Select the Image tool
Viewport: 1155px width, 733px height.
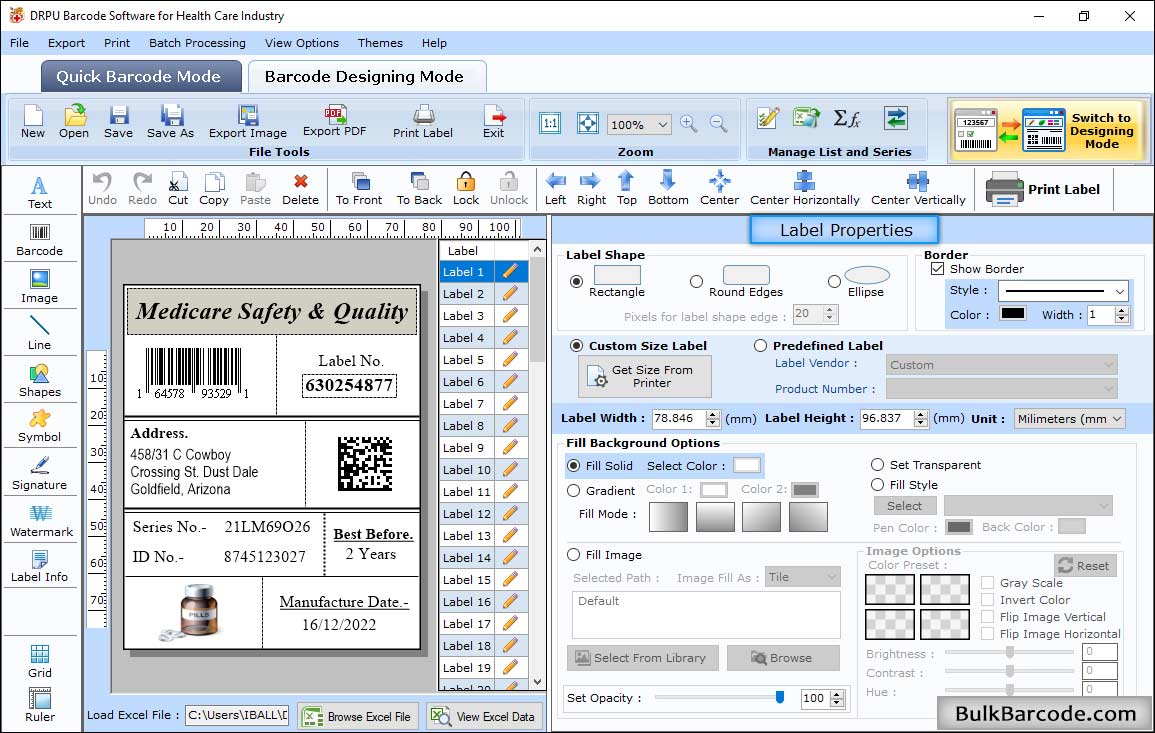40,287
